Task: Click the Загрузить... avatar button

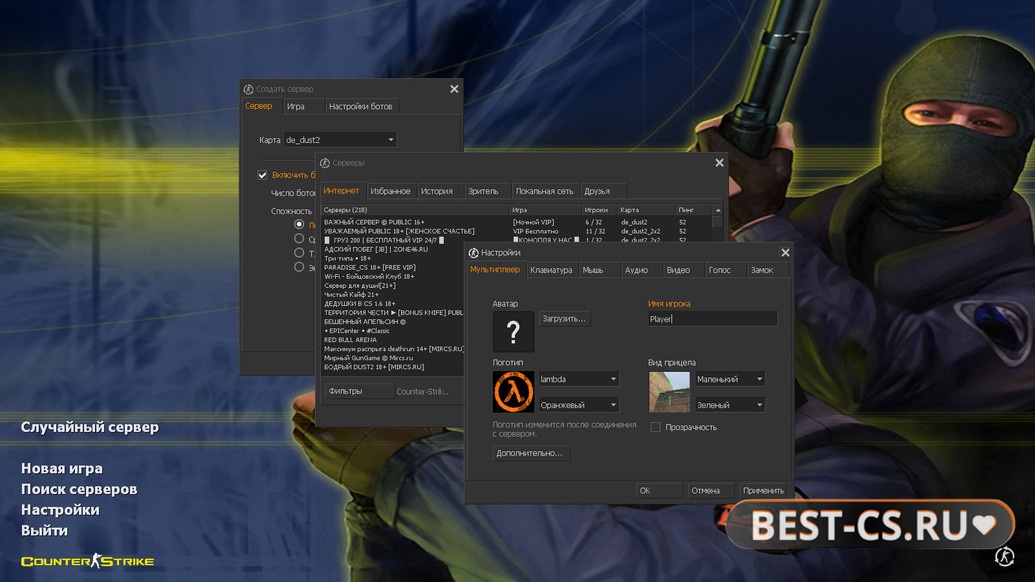Action: (x=564, y=319)
